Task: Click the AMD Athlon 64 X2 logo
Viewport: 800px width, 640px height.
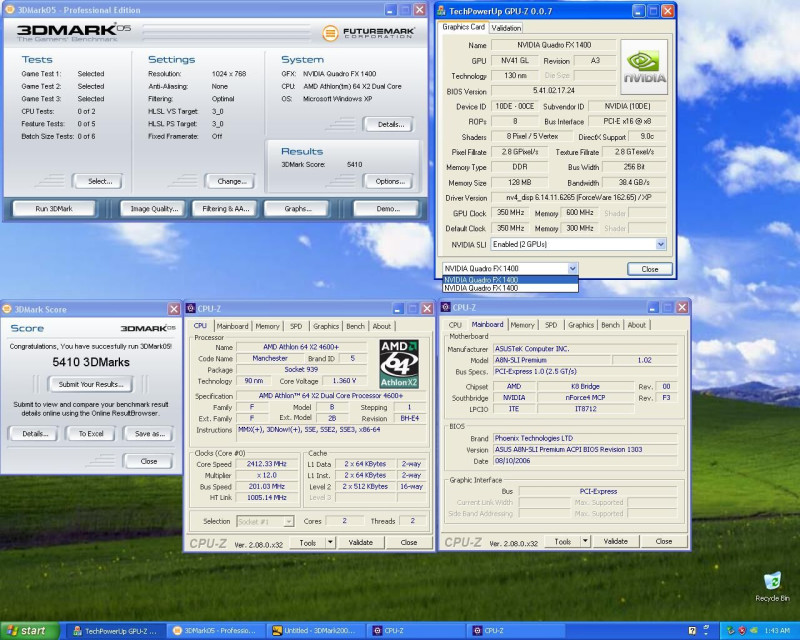Action: pyautogui.click(x=399, y=364)
